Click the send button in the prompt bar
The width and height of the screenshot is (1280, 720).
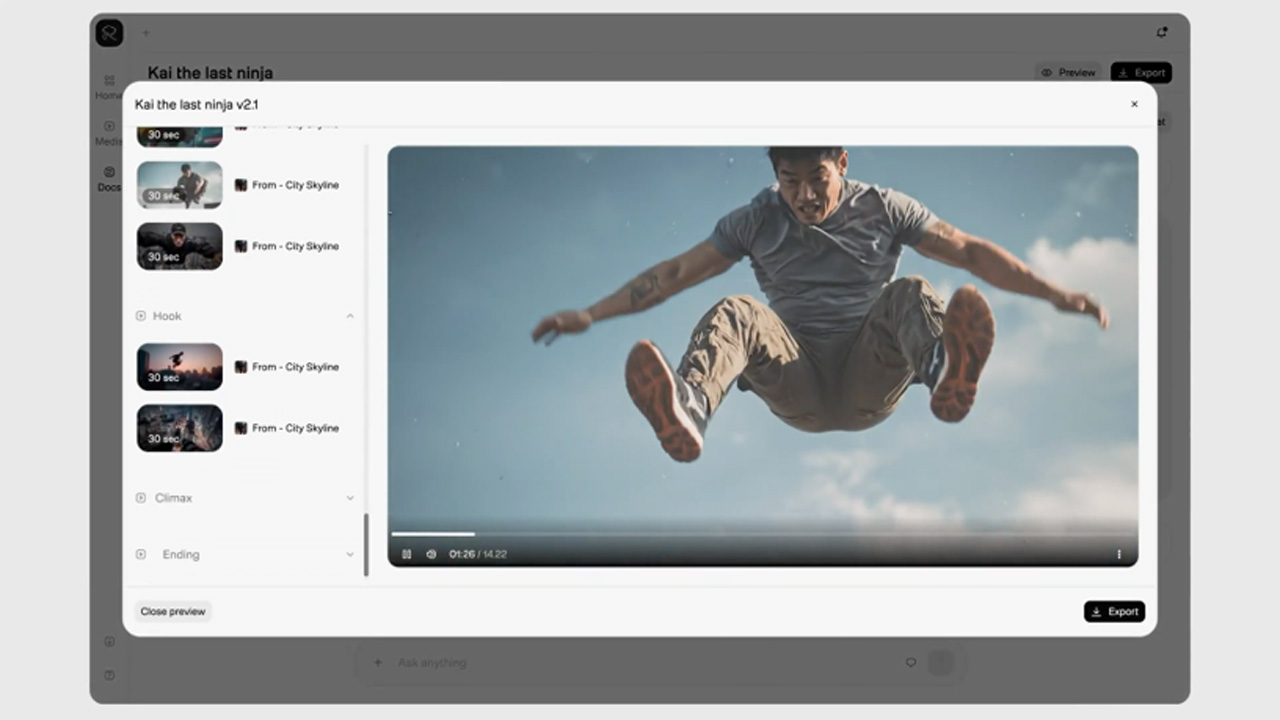click(941, 662)
